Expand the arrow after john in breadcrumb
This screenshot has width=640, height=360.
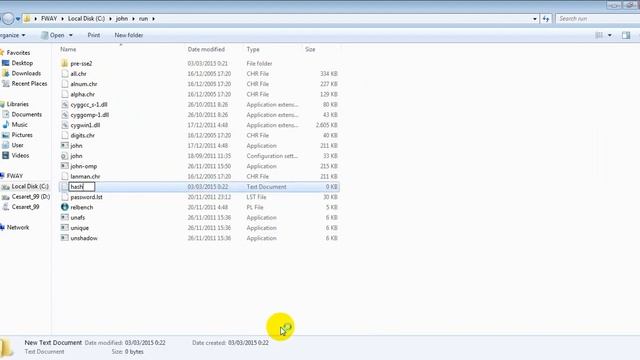point(133,19)
